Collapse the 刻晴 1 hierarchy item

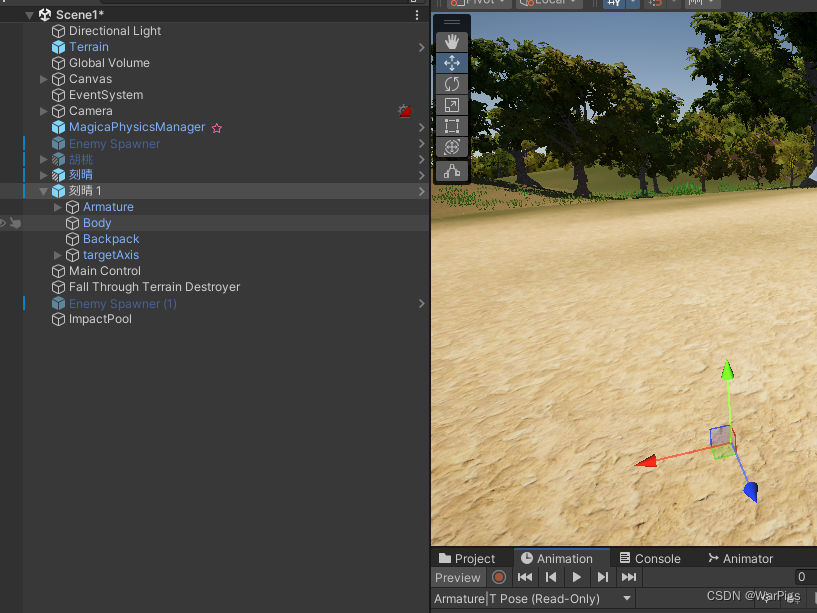(44, 190)
